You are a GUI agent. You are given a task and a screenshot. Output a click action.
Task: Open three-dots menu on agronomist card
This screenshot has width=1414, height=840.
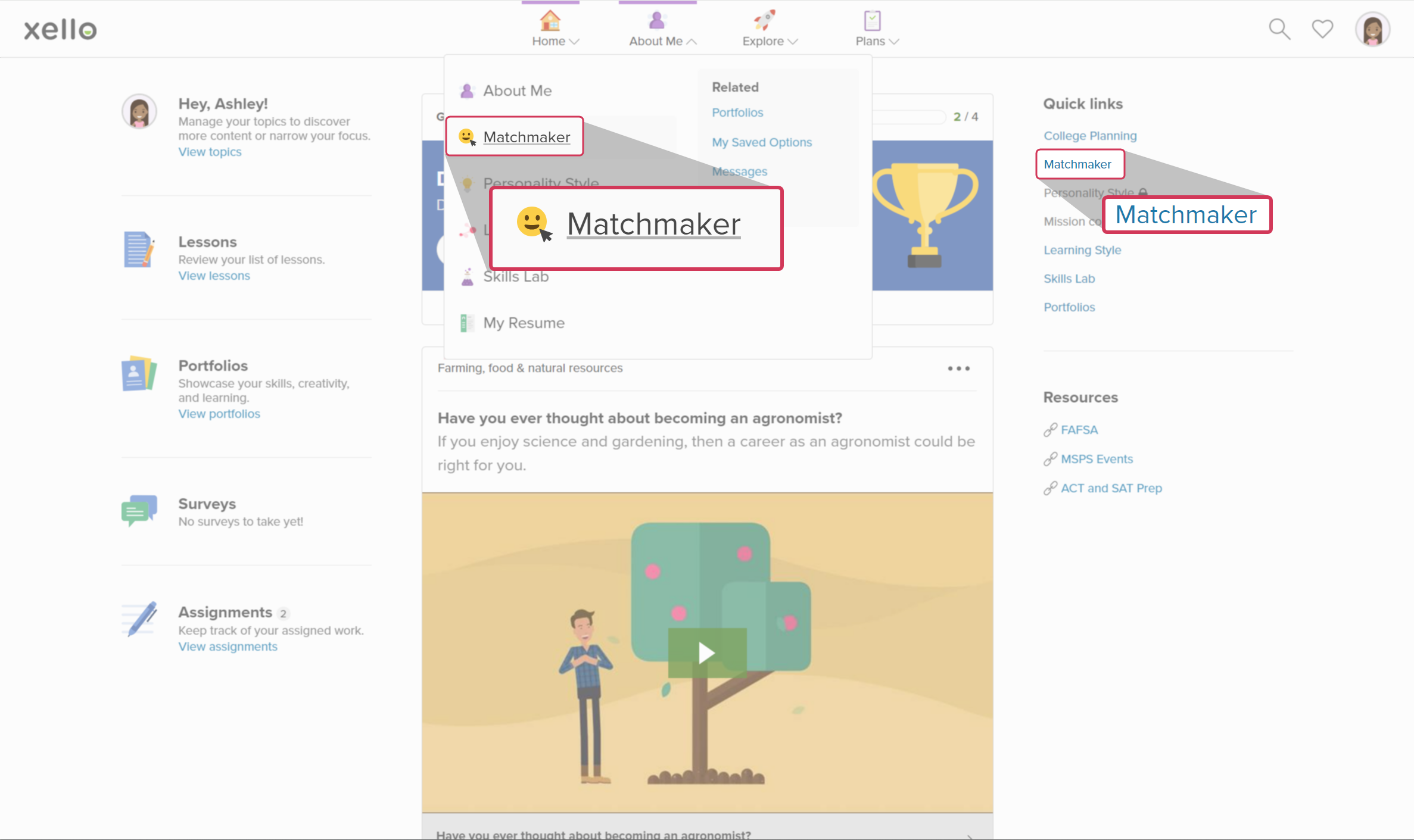click(959, 369)
